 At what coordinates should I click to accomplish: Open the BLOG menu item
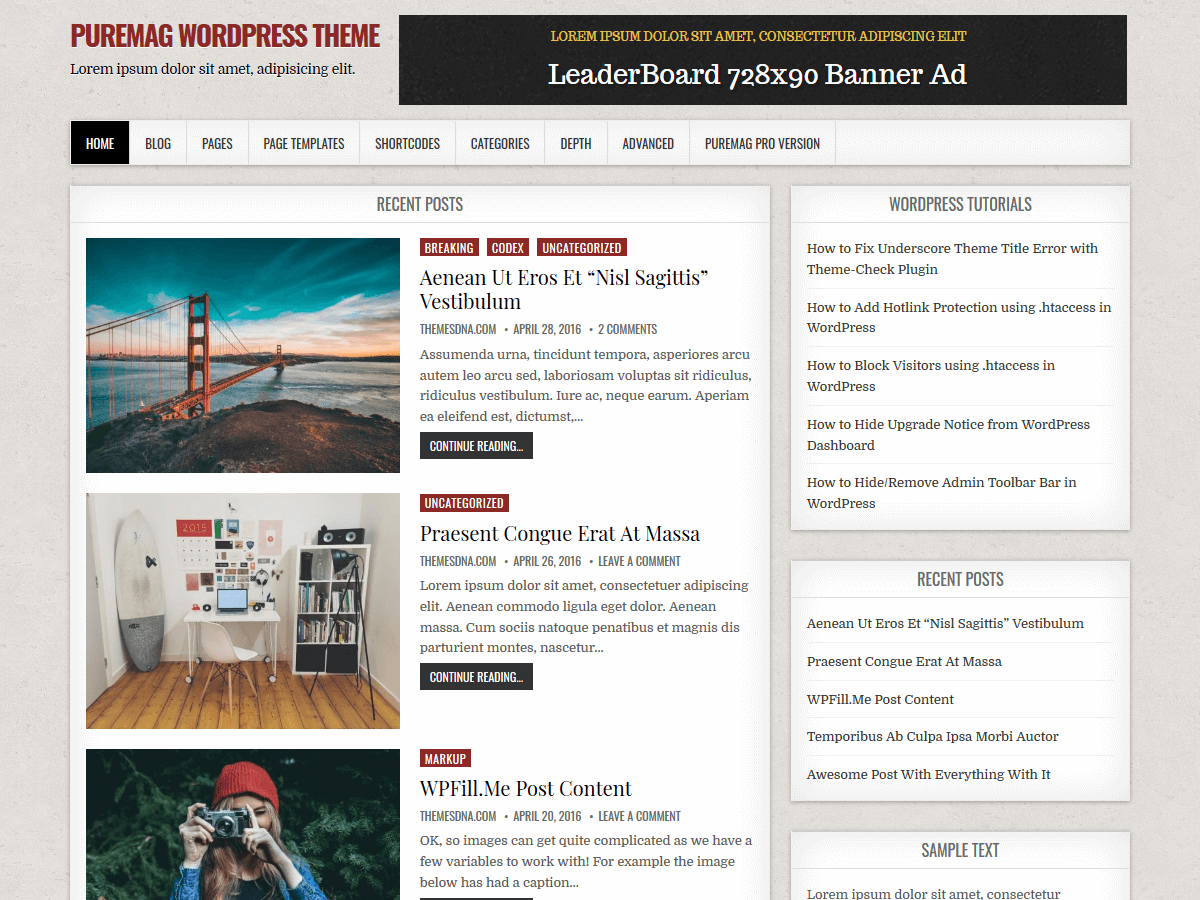(x=158, y=143)
